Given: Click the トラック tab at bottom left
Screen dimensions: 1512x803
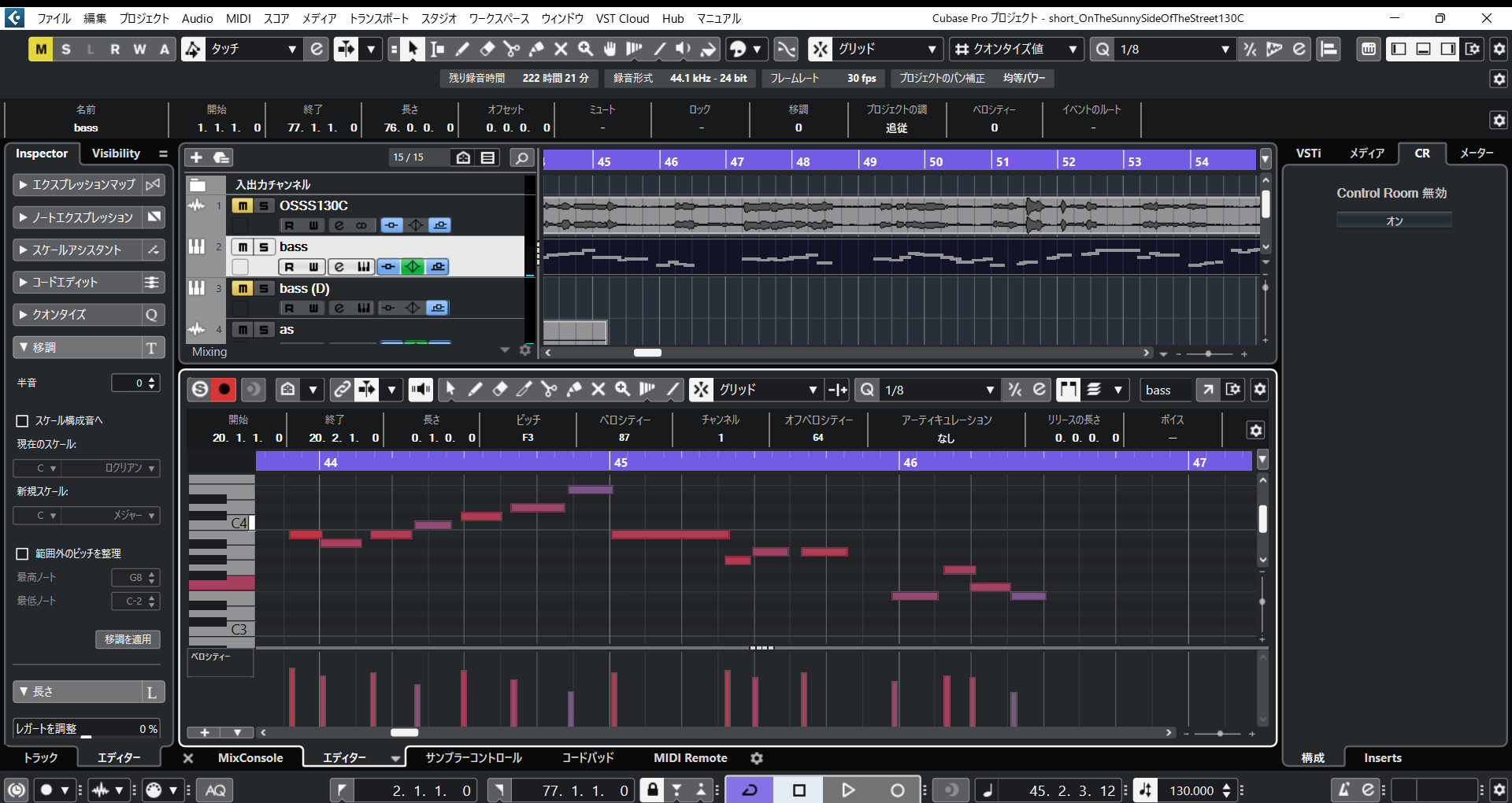Looking at the screenshot, I should 40,758.
